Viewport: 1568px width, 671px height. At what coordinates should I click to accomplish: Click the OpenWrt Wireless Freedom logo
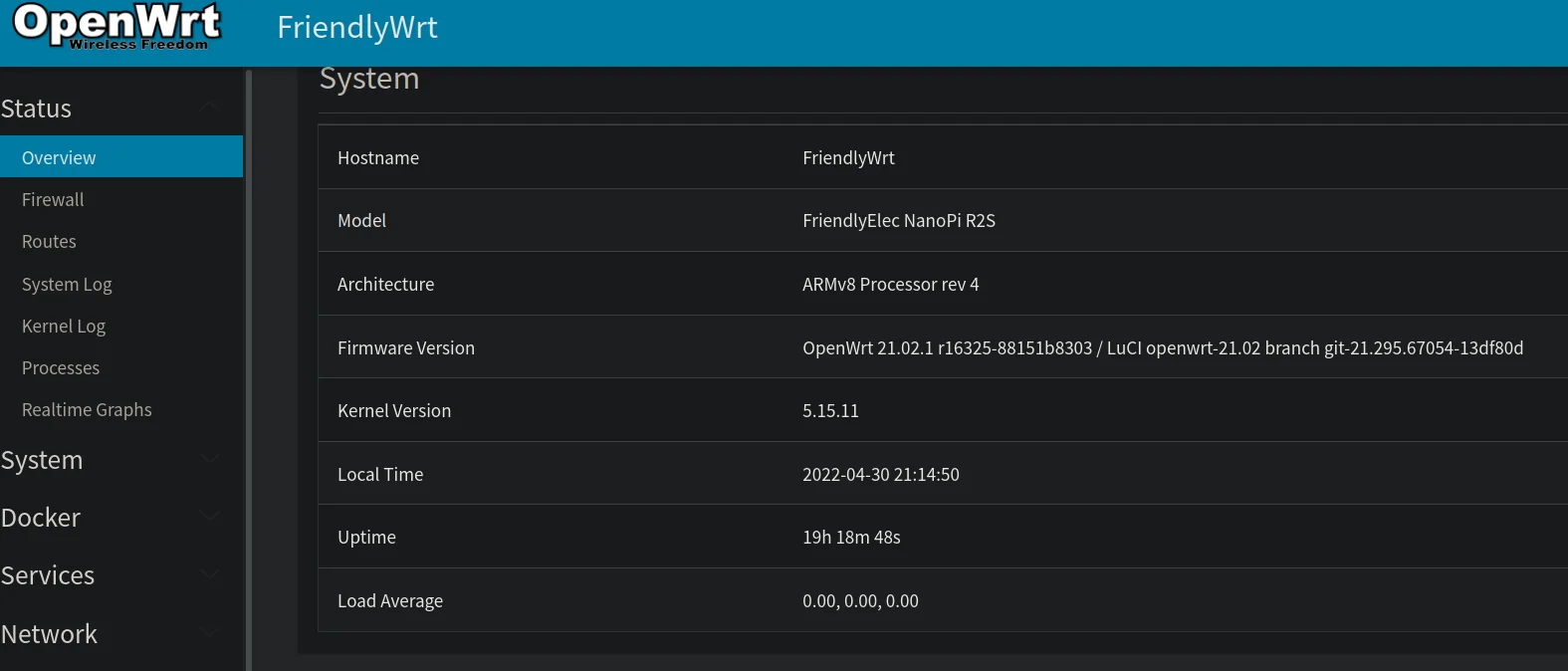[x=116, y=27]
